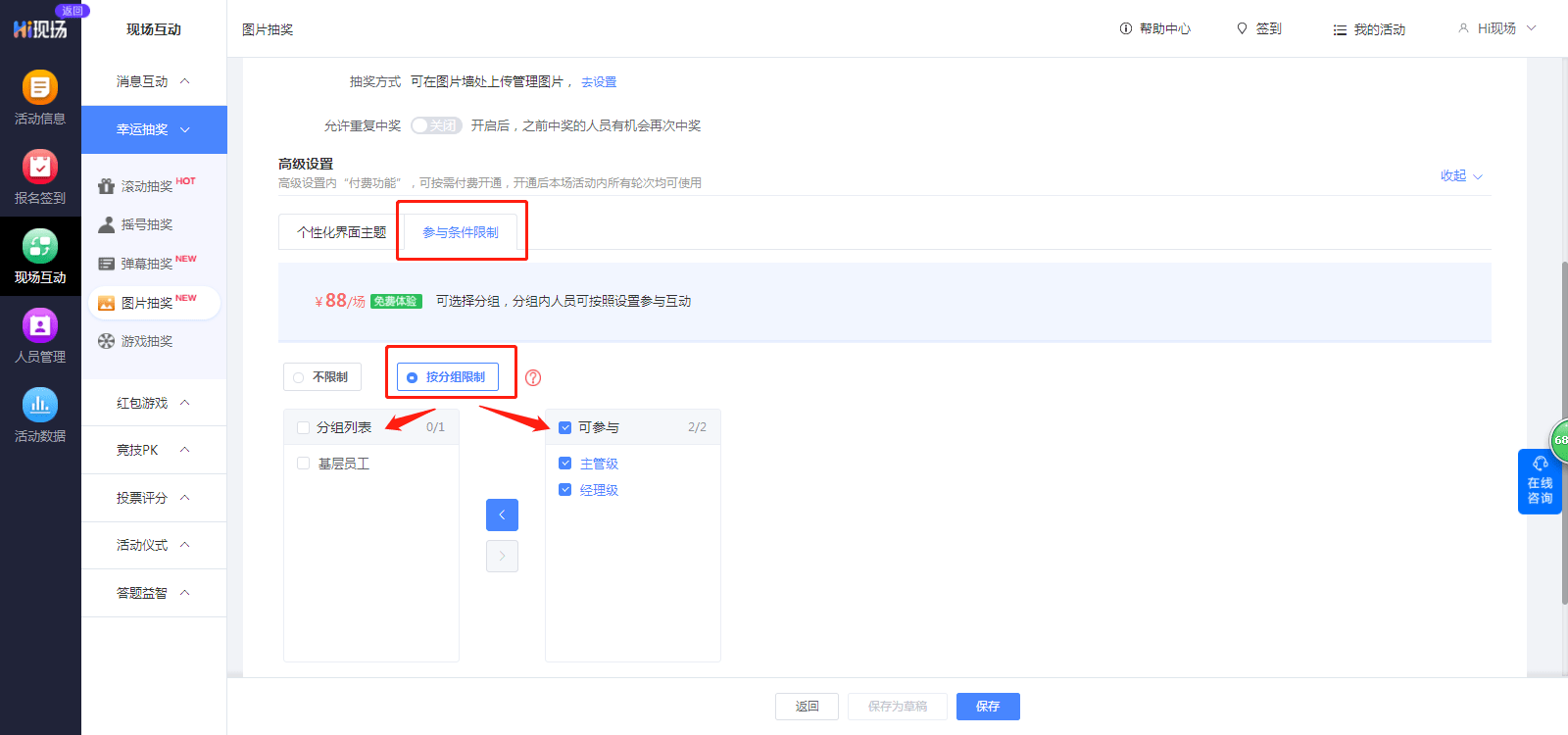The image size is (1568, 735).
Task: Check the 基层员工 group checkbox
Action: [x=304, y=464]
